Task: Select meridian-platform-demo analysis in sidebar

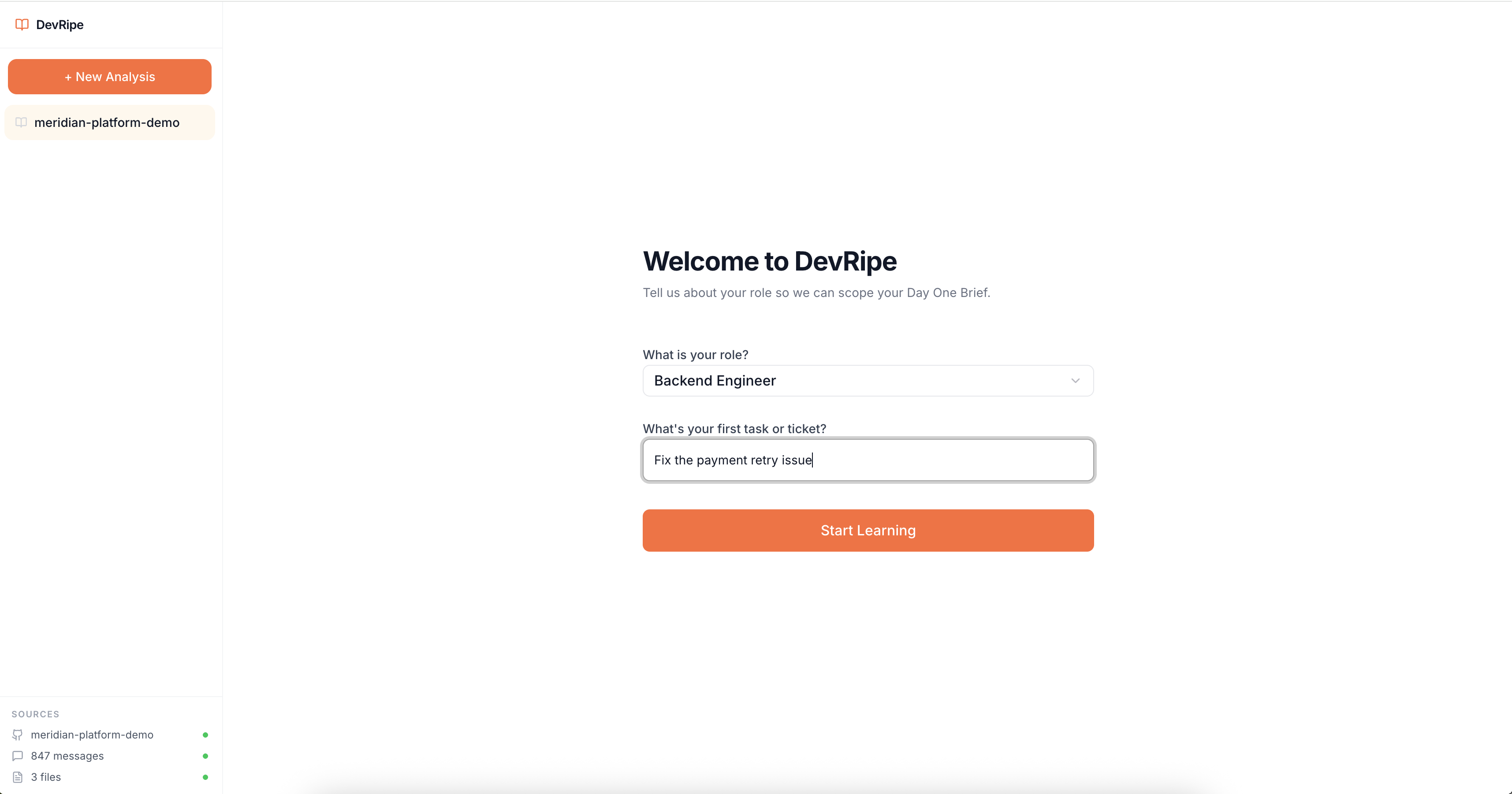Action: pyautogui.click(x=107, y=122)
